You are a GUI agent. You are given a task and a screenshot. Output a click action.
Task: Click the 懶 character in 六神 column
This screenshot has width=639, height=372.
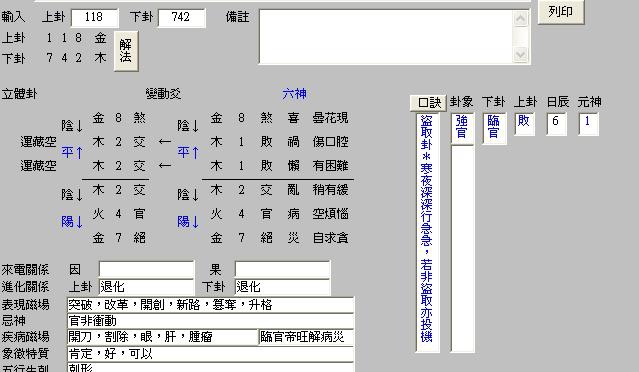point(293,166)
